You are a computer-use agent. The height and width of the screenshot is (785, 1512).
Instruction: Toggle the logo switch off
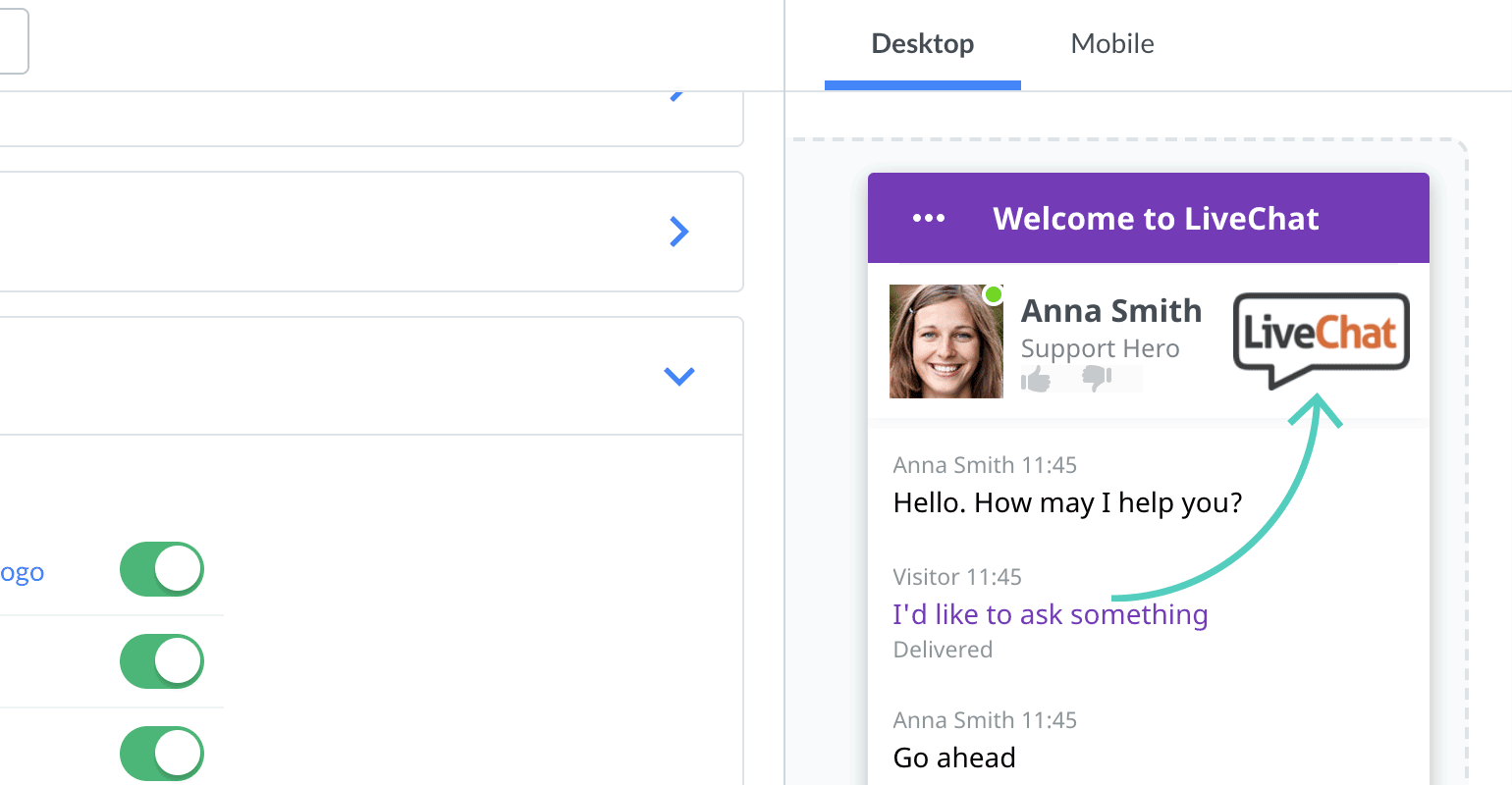[x=162, y=569]
